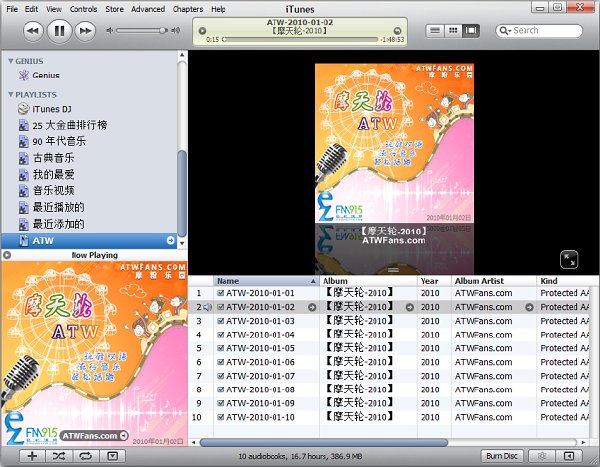Uncheck the ATW-2010-01-09 checkbox
This screenshot has height=467, width=600.
point(220,403)
